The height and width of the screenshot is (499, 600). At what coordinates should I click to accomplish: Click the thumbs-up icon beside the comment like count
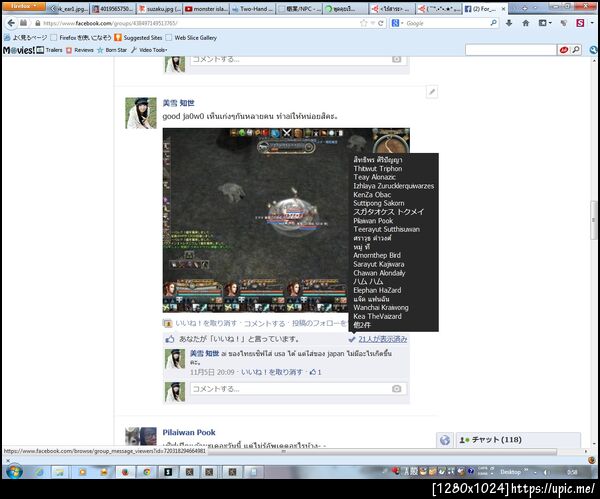tap(313, 372)
